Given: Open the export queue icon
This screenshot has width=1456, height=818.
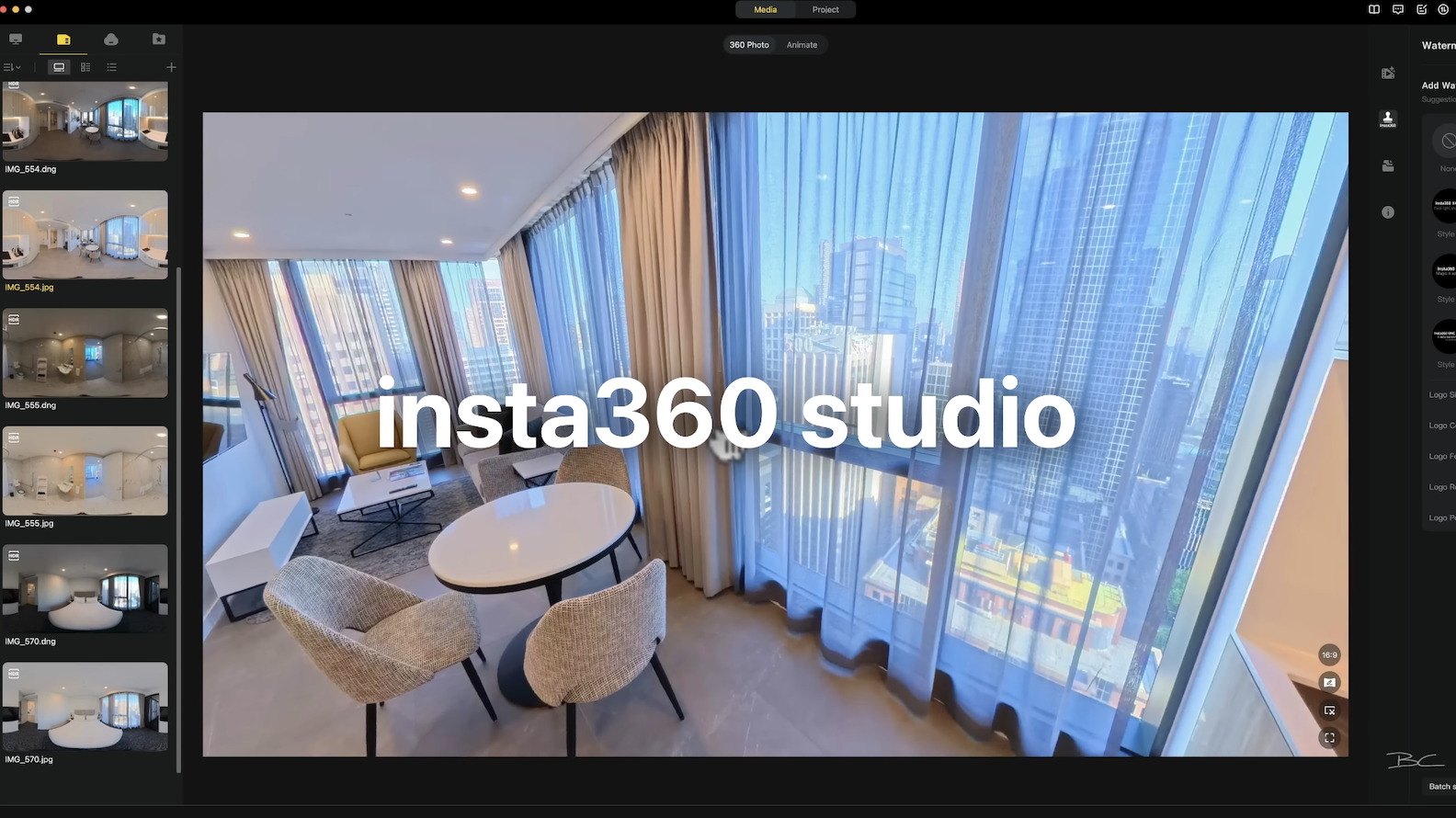Looking at the screenshot, I should (1444, 9).
